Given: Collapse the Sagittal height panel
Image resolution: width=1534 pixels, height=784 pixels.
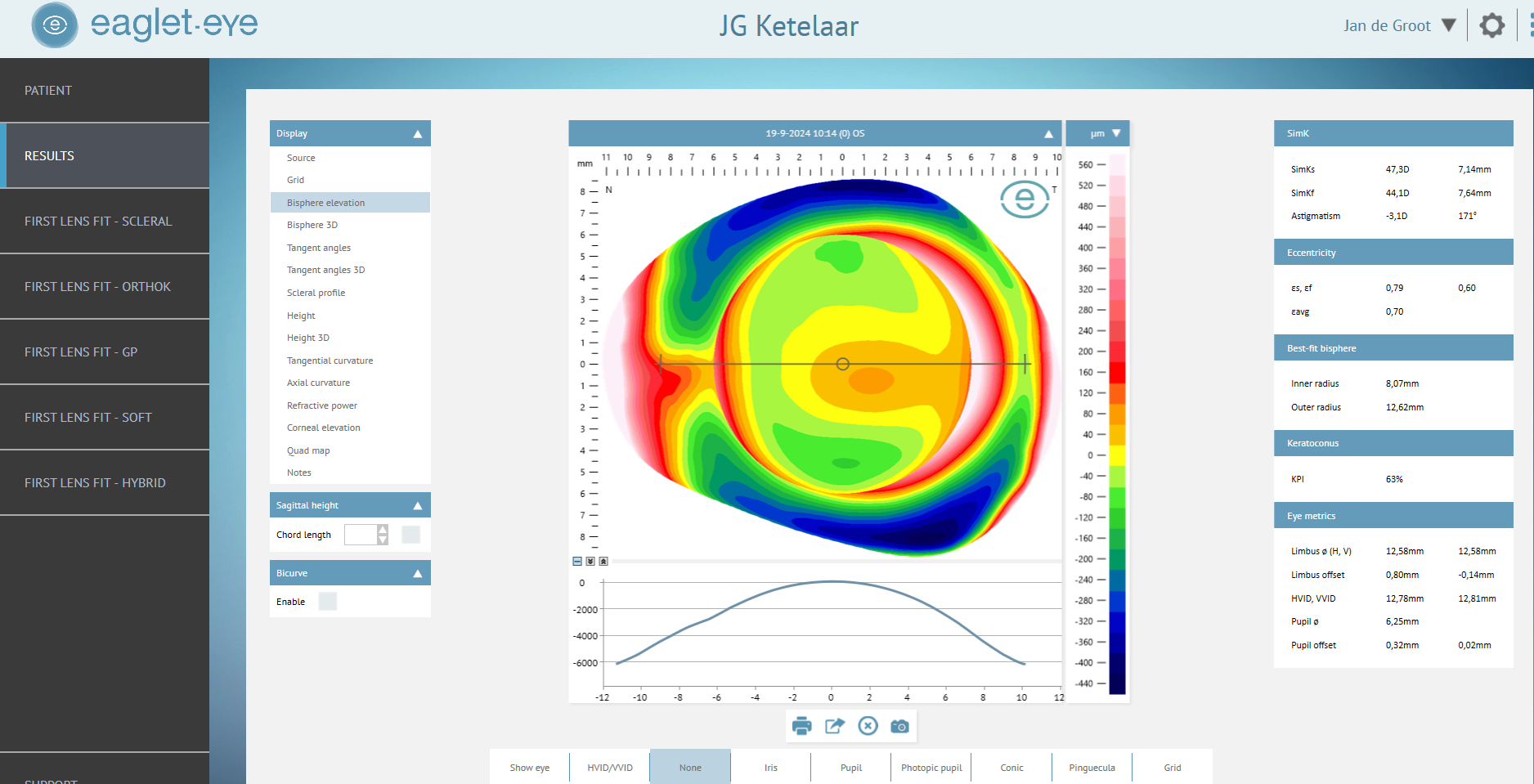Looking at the screenshot, I should 418,504.
